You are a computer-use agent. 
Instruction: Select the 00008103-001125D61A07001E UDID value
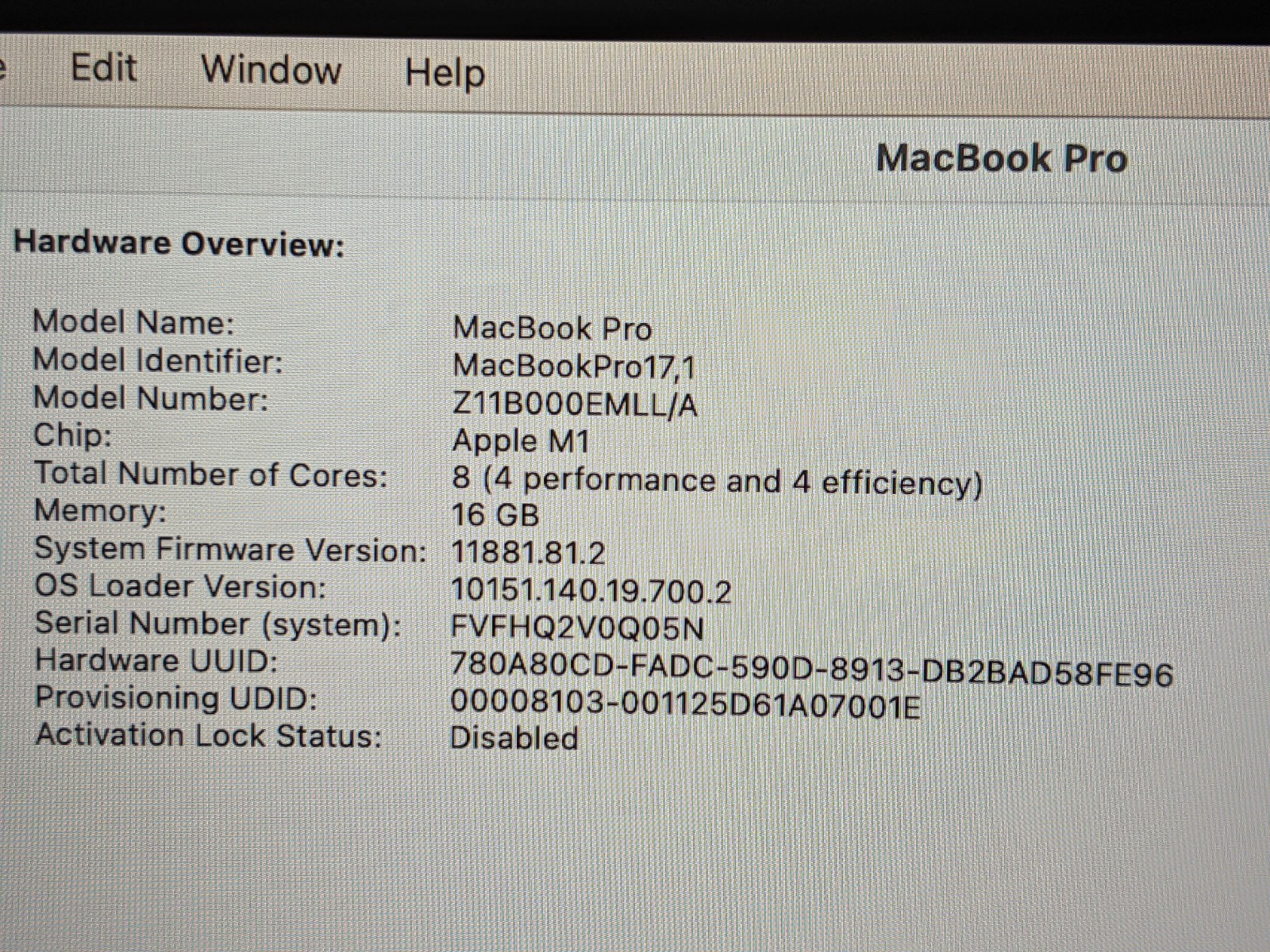(x=686, y=704)
